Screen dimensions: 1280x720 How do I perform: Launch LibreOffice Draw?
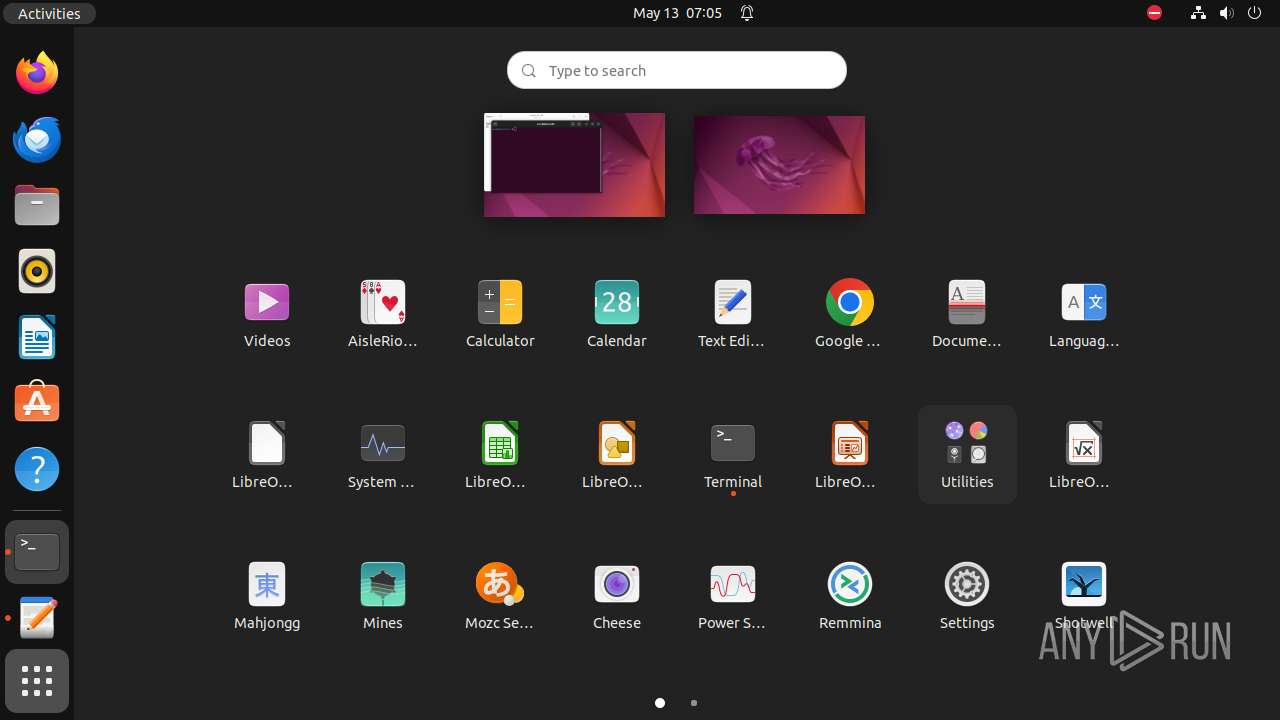[x=617, y=455]
